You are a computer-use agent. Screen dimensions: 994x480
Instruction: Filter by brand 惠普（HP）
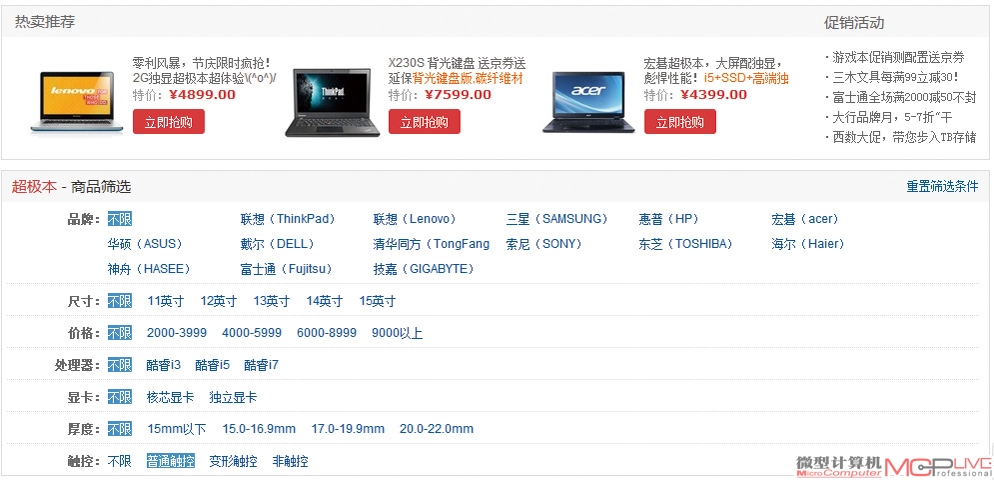pyautogui.click(x=669, y=219)
